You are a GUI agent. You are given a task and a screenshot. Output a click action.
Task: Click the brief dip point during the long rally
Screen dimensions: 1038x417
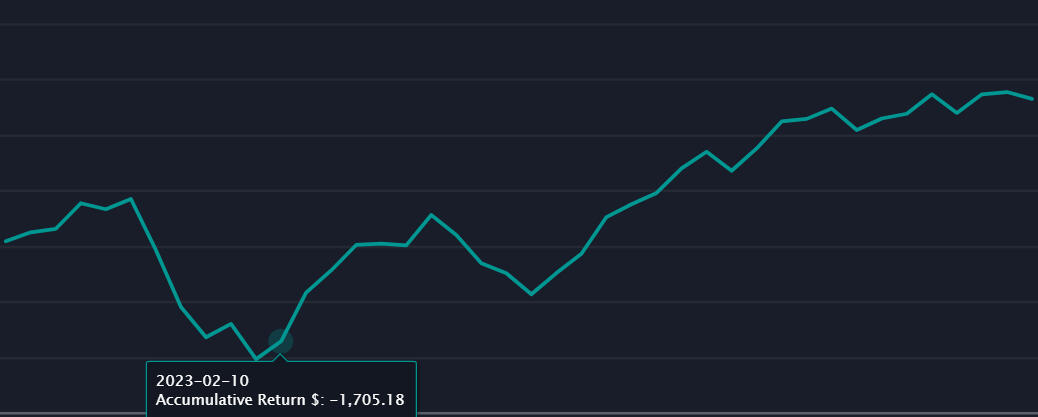732,171
